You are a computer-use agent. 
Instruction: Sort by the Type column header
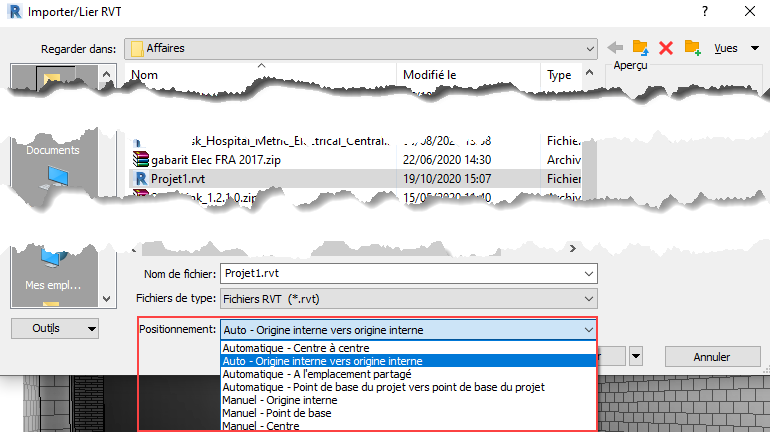pyautogui.click(x=561, y=75)
